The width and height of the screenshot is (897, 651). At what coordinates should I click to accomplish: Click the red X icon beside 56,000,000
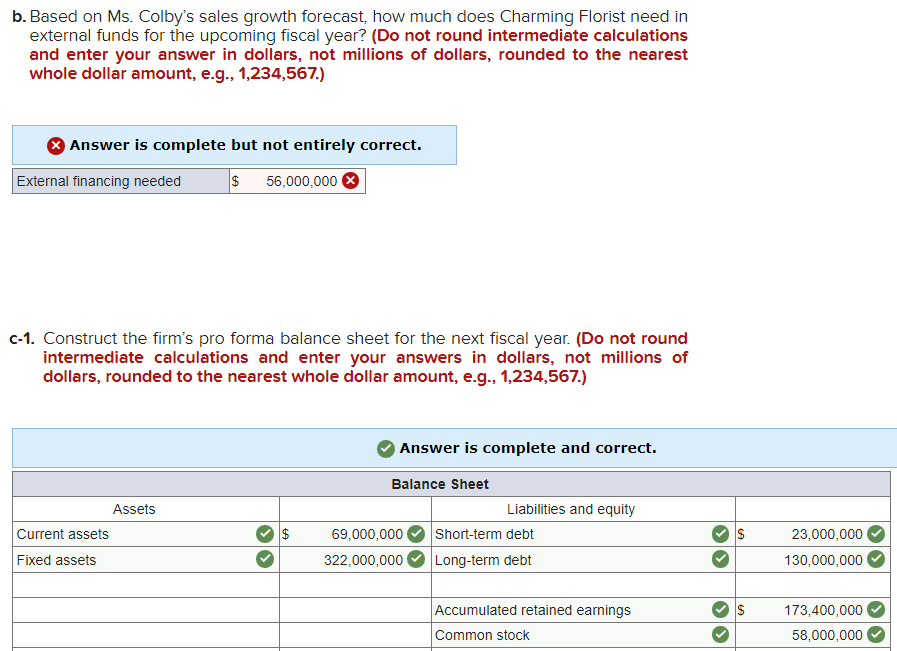pos(350,181)
